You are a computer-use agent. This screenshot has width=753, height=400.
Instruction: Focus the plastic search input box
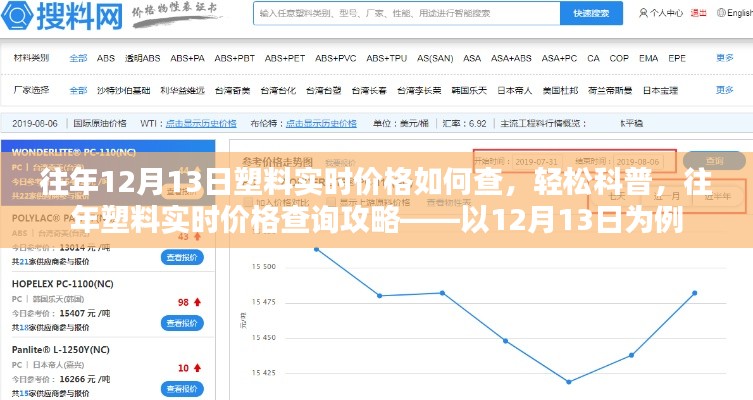pos(406,13)
